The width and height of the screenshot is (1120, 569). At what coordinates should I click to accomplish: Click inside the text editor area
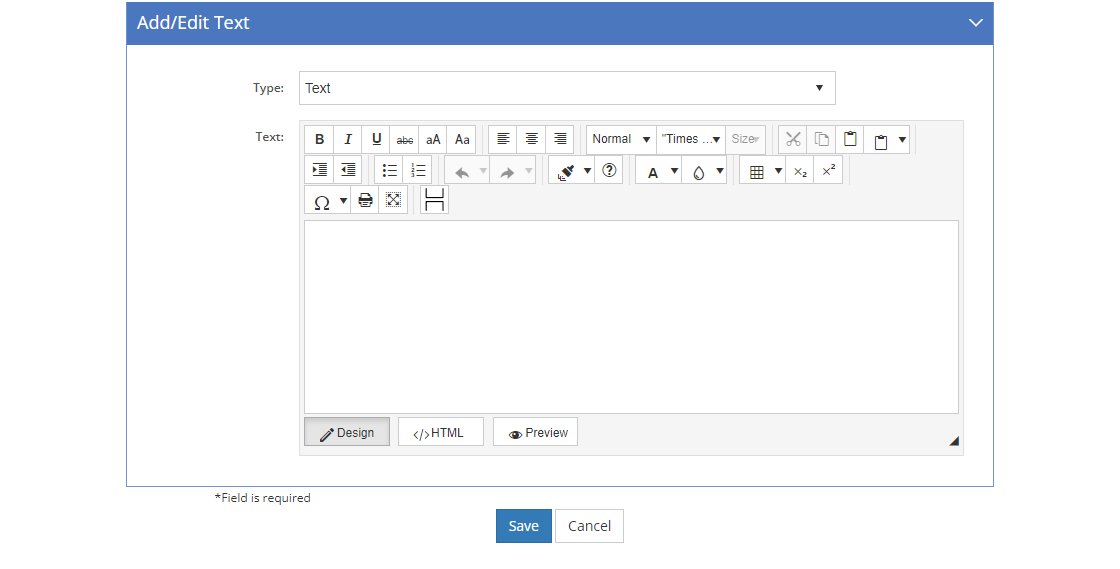631,317
